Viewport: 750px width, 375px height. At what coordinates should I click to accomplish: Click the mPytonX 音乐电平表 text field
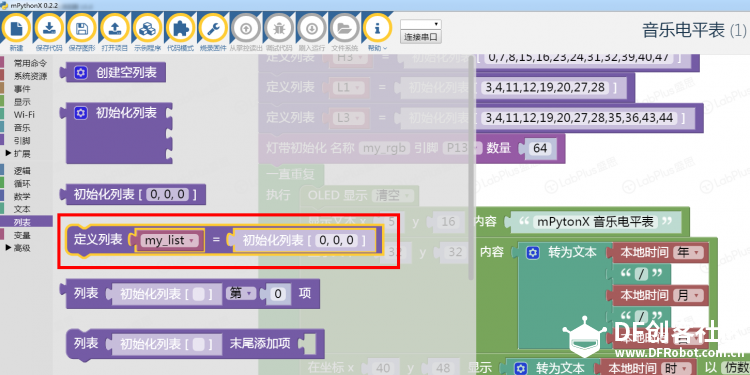(x=595, y=222)
